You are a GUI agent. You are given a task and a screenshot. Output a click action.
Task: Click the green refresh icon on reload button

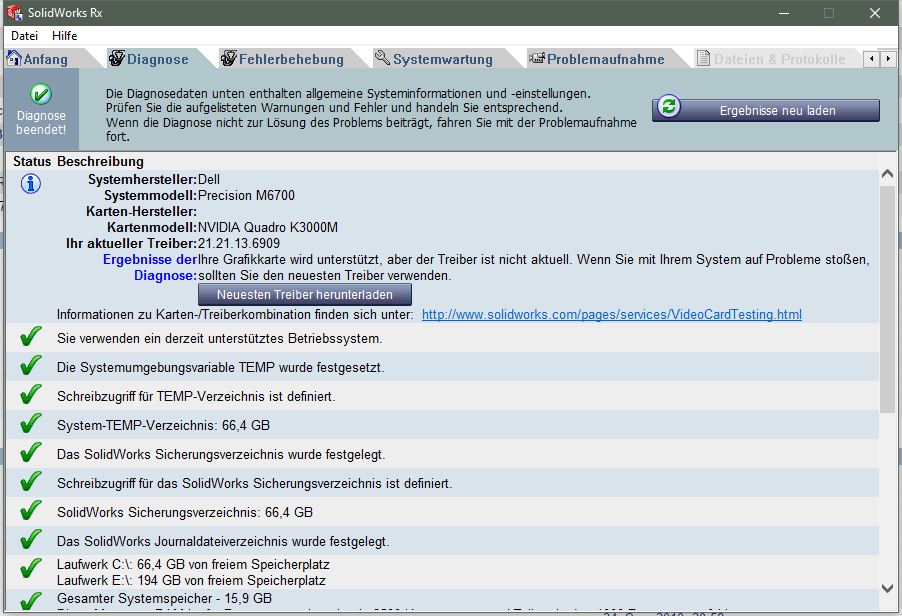click(x=668, y=106)
